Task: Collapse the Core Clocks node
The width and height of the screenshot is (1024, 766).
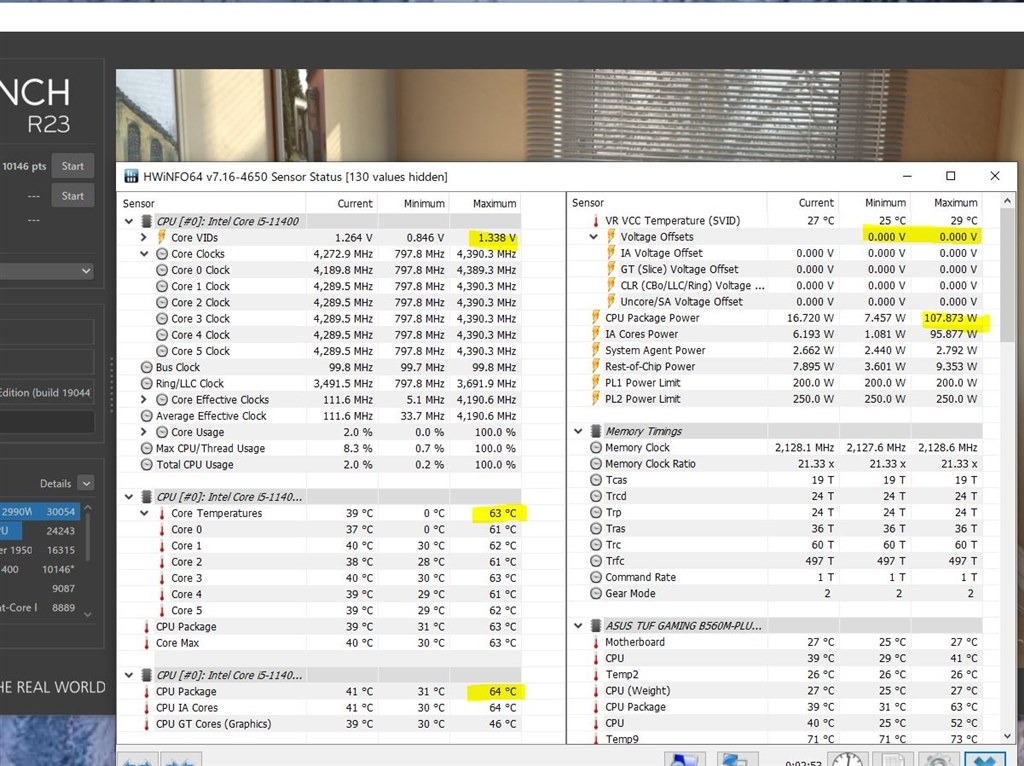Action: tap(144, 253)
